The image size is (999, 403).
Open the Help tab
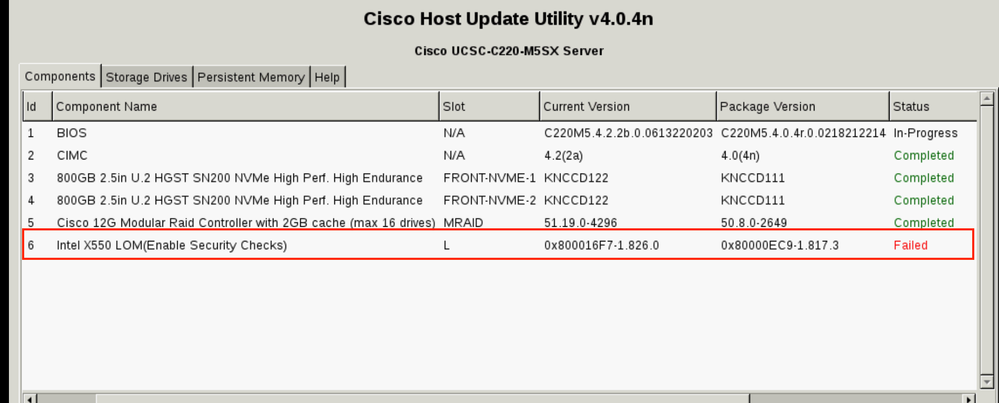pos(327,77)
